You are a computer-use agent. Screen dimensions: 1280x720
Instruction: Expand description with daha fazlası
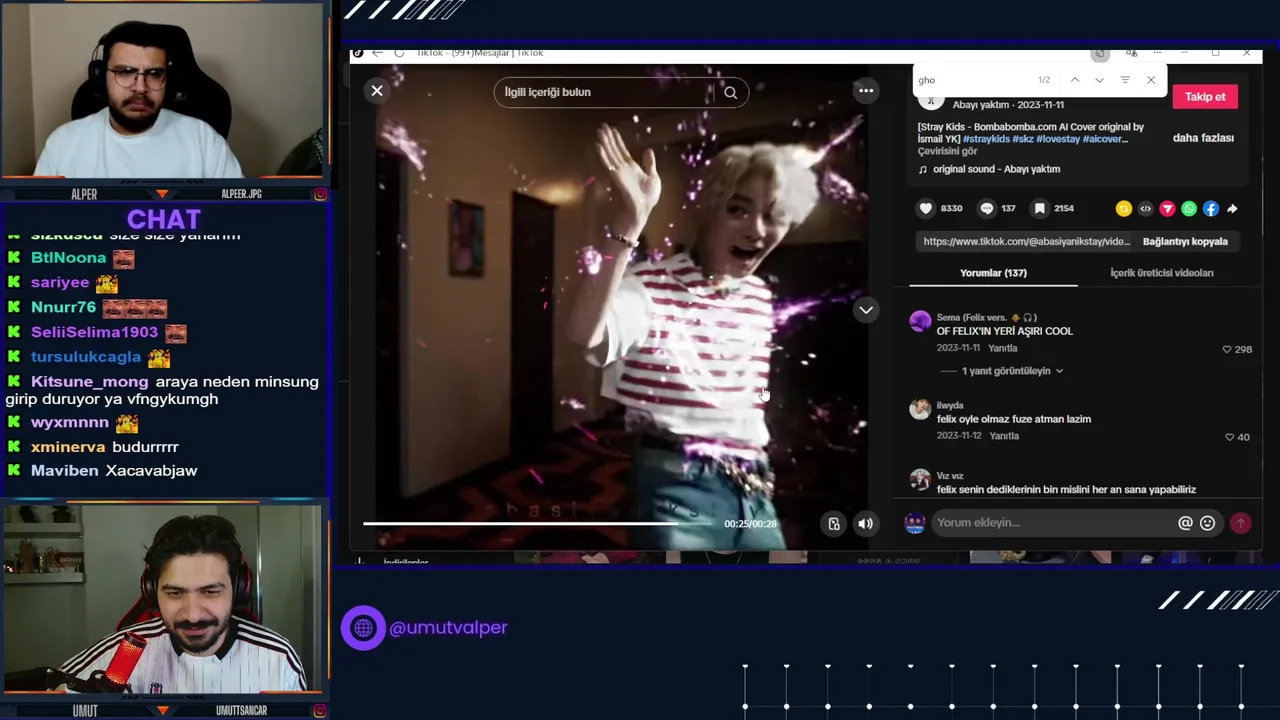(1203, 138)
